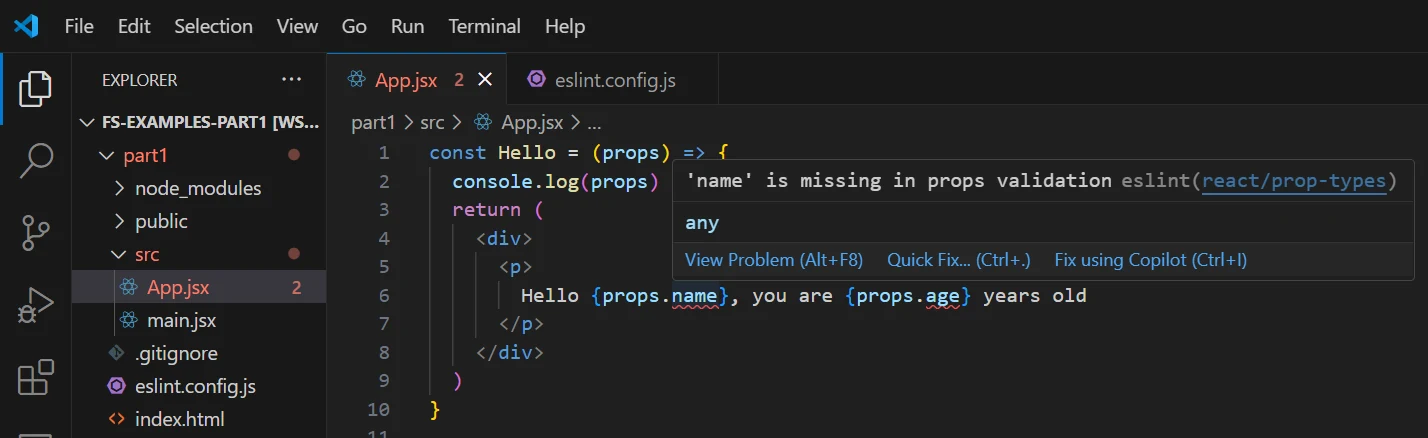Open the Extensions view icon
This screenshot has height=438, width=1428.
36,378
